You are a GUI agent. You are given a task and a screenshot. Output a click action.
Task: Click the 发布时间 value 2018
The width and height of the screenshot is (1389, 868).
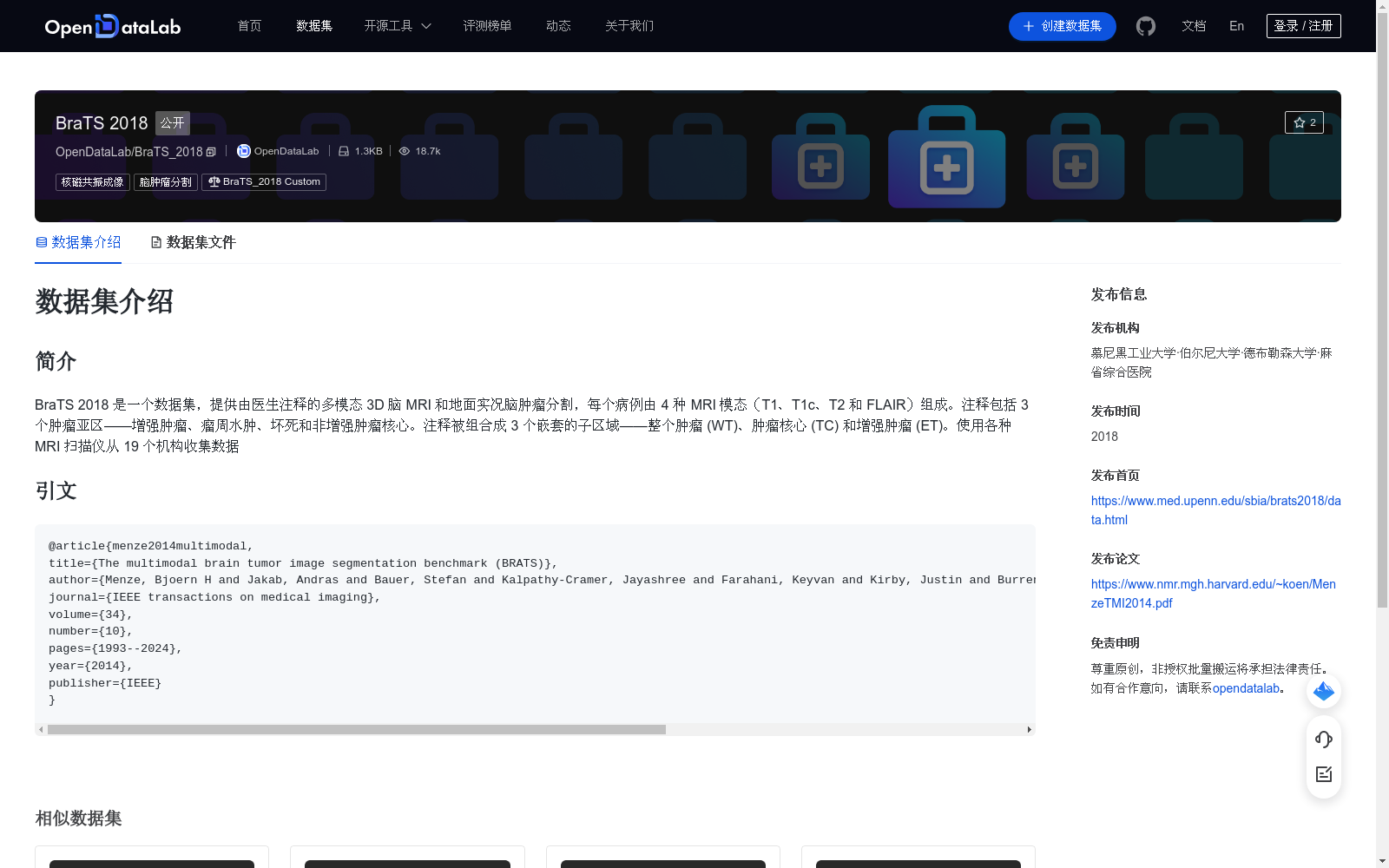point(1104,437)
